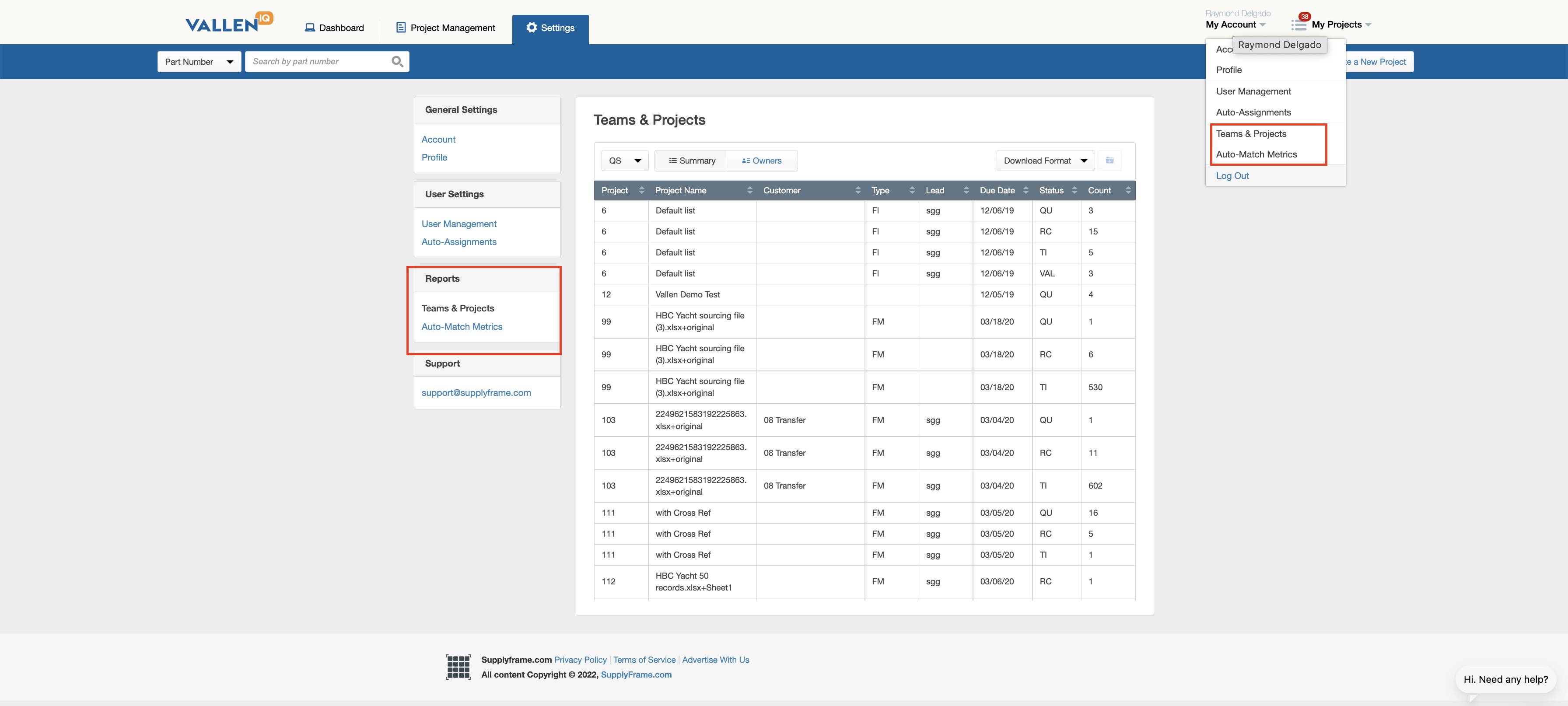Click the Supplyframe grid logo in footer
Image resolution: width=1568 pixels, height=706 pixels.
click(458, 667)
